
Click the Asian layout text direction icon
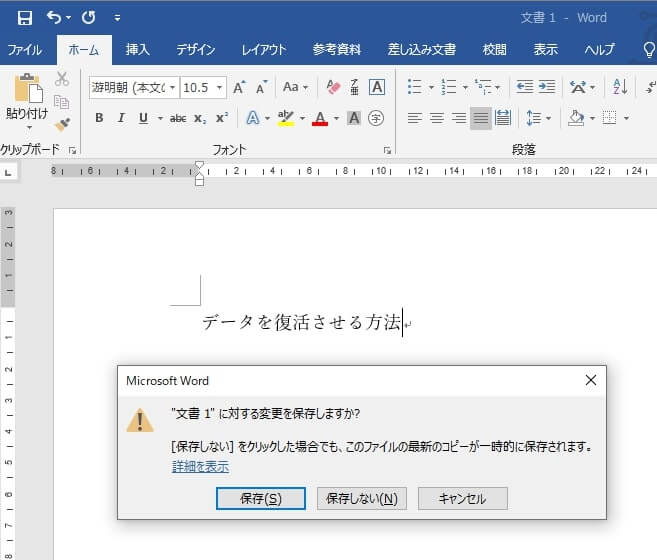[578, 87]
